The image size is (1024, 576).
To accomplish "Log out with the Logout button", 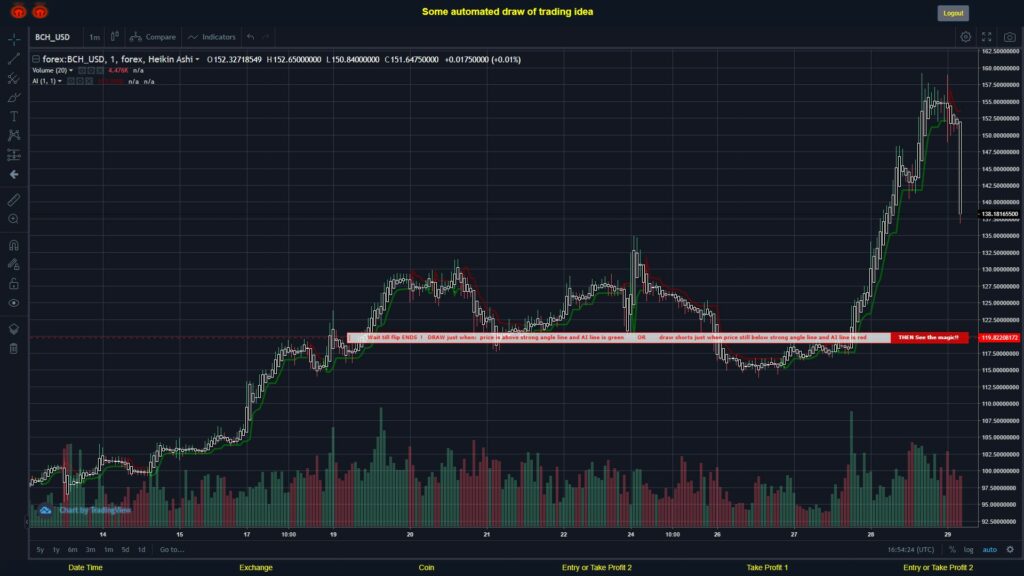I will pyautogui.click(x=953, y=13).
